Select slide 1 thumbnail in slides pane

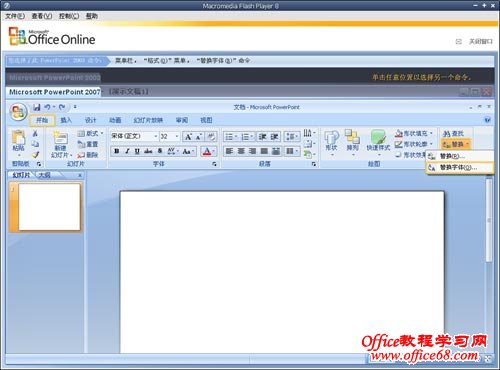(x=50, y=207)
